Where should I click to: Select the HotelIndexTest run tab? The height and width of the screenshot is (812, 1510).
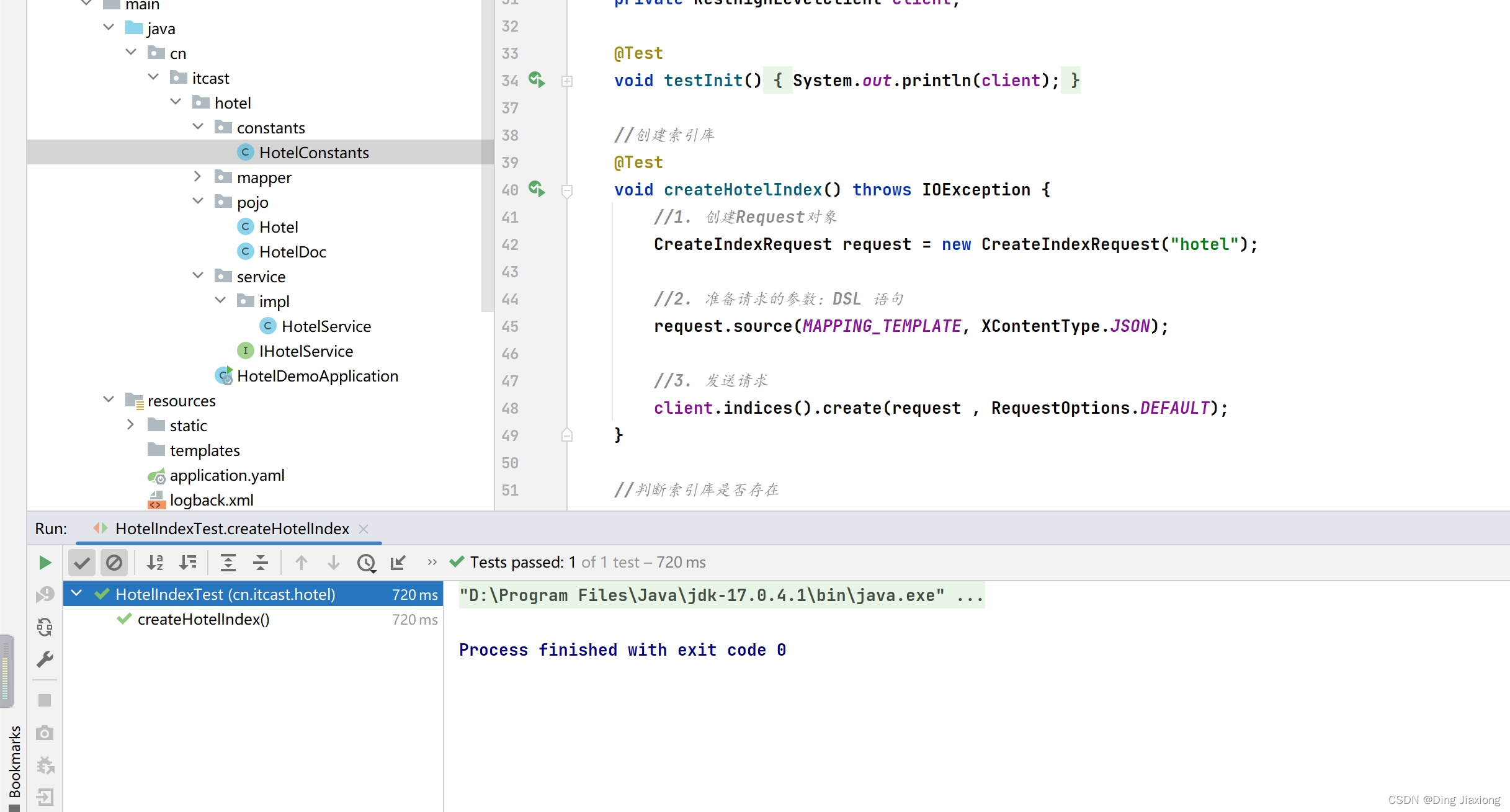click(232, 528)
